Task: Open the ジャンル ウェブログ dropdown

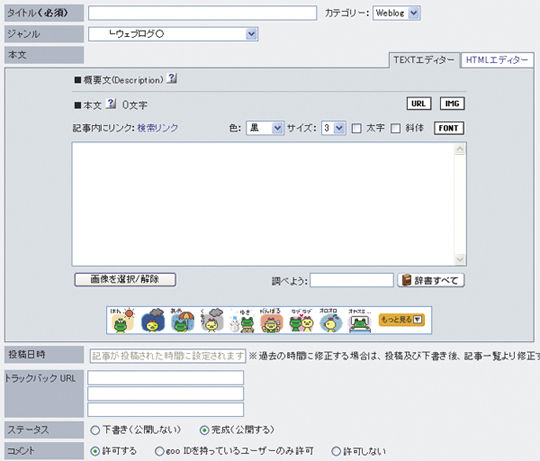Action: pos(173,34)
